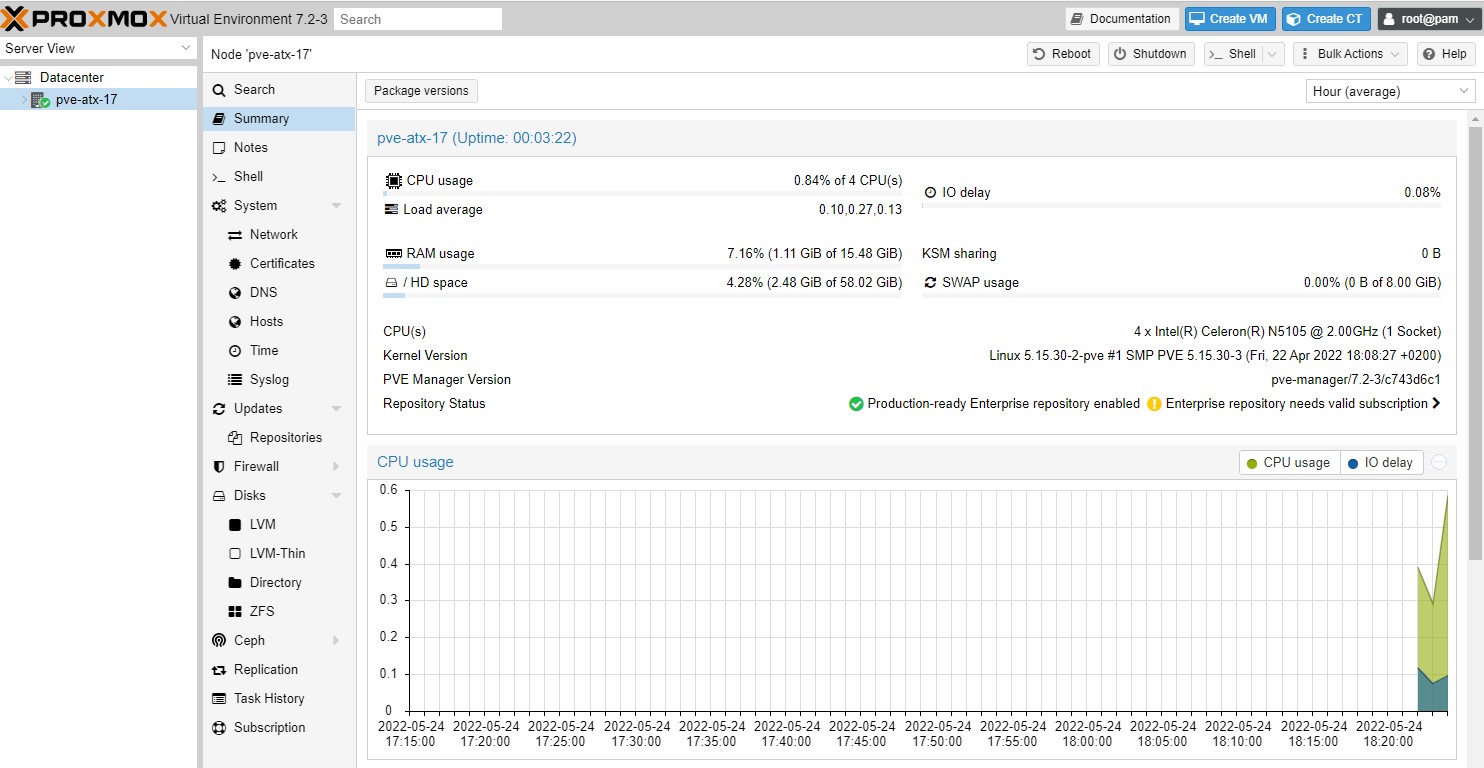Screen dimensions: 1484x768
Task: Click the 'Linux 5.15.30-2-pve' kernel version text
Action: point(1047,356)
